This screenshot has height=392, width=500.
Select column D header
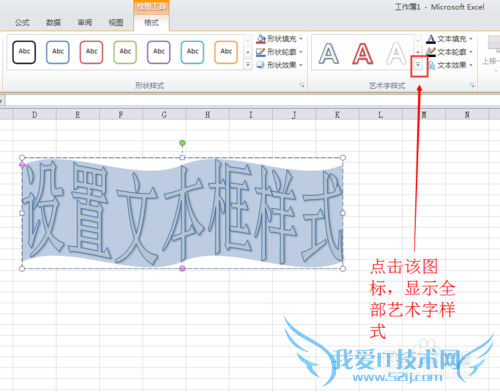click(x=35, y=115)
